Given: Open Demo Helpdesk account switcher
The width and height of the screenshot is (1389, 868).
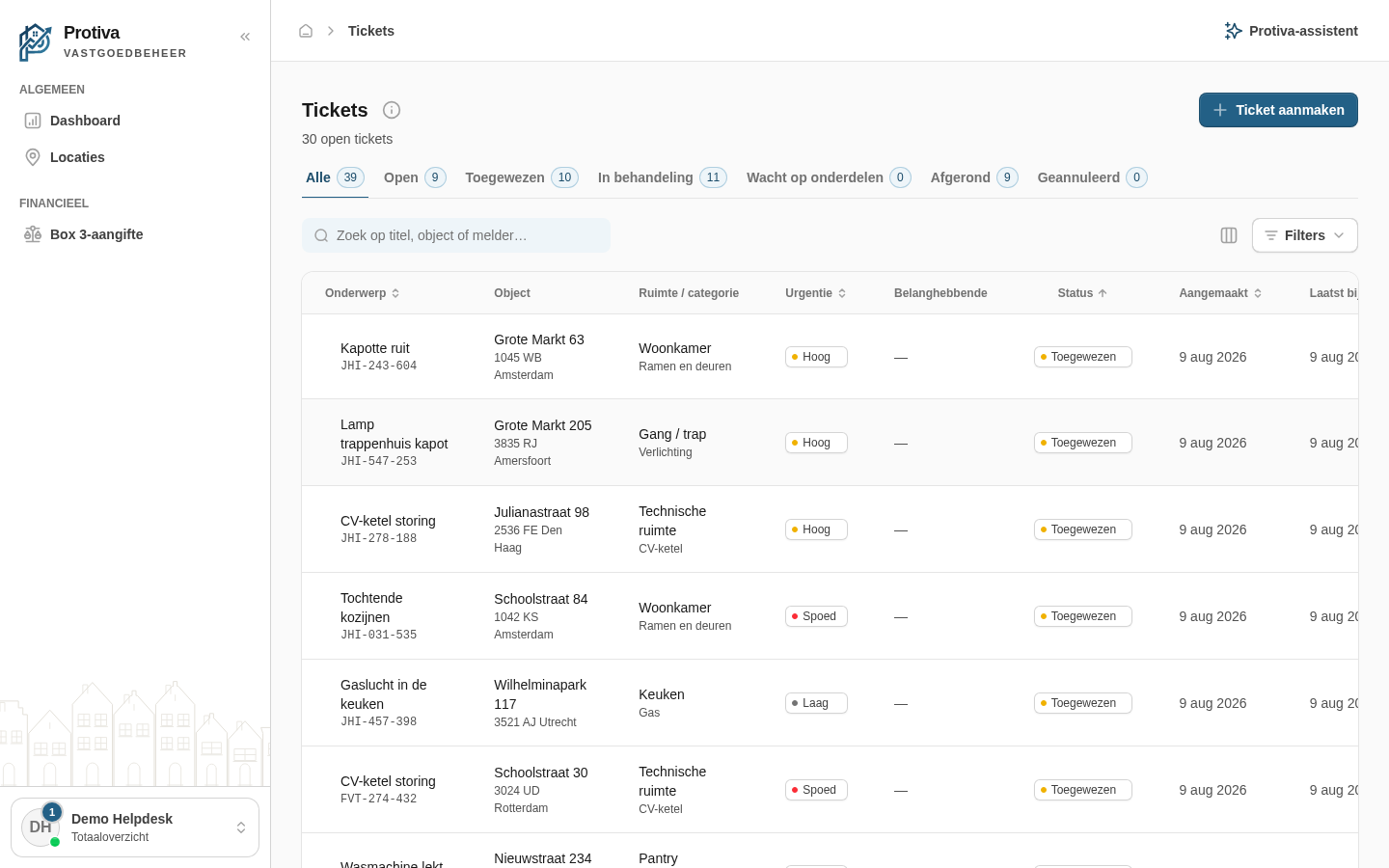Looking at the screenshot, I should coord(135,827).
